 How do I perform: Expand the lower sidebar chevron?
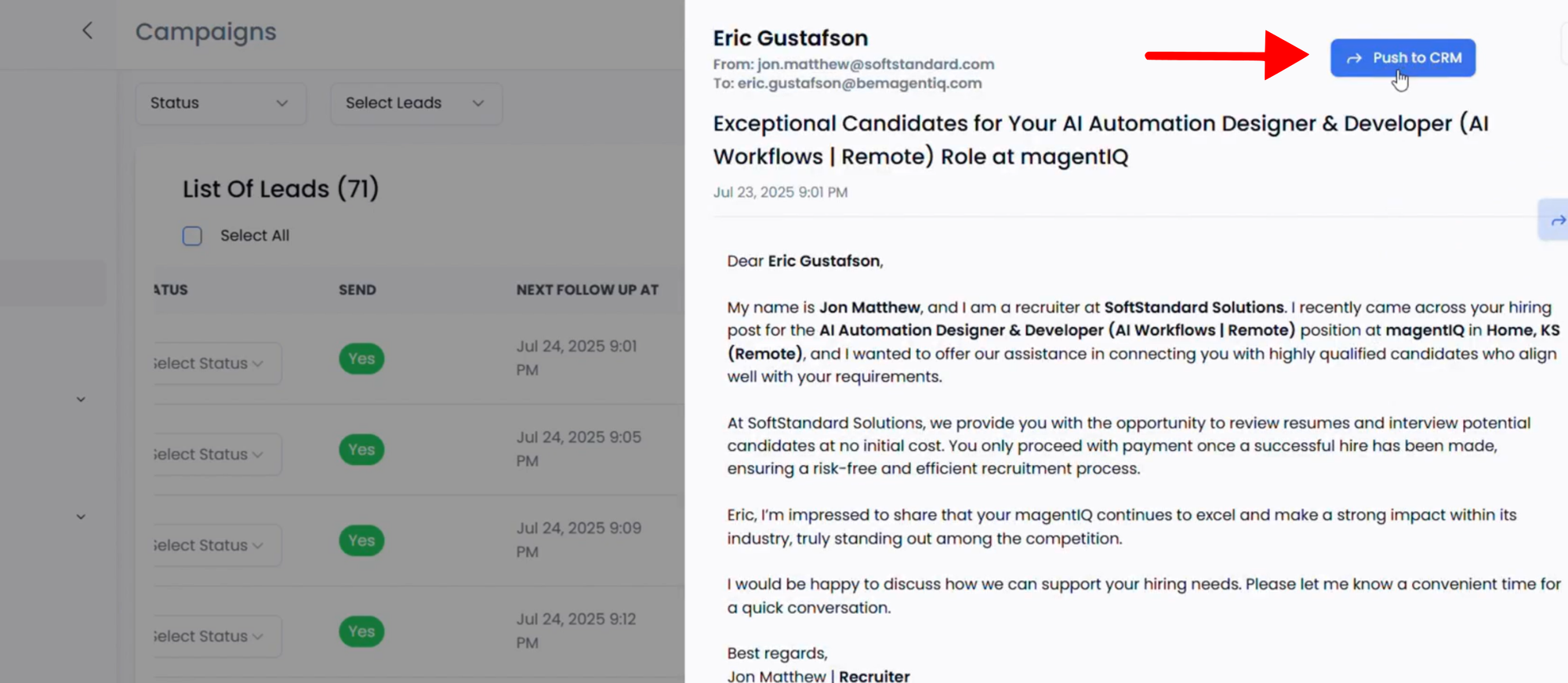81,517
